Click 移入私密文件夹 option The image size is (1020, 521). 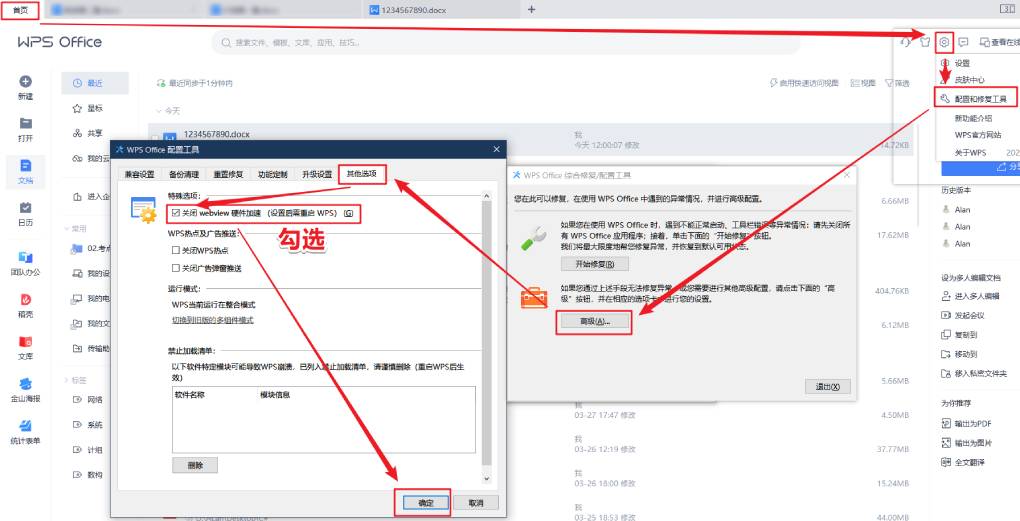[x=974, y=374]
